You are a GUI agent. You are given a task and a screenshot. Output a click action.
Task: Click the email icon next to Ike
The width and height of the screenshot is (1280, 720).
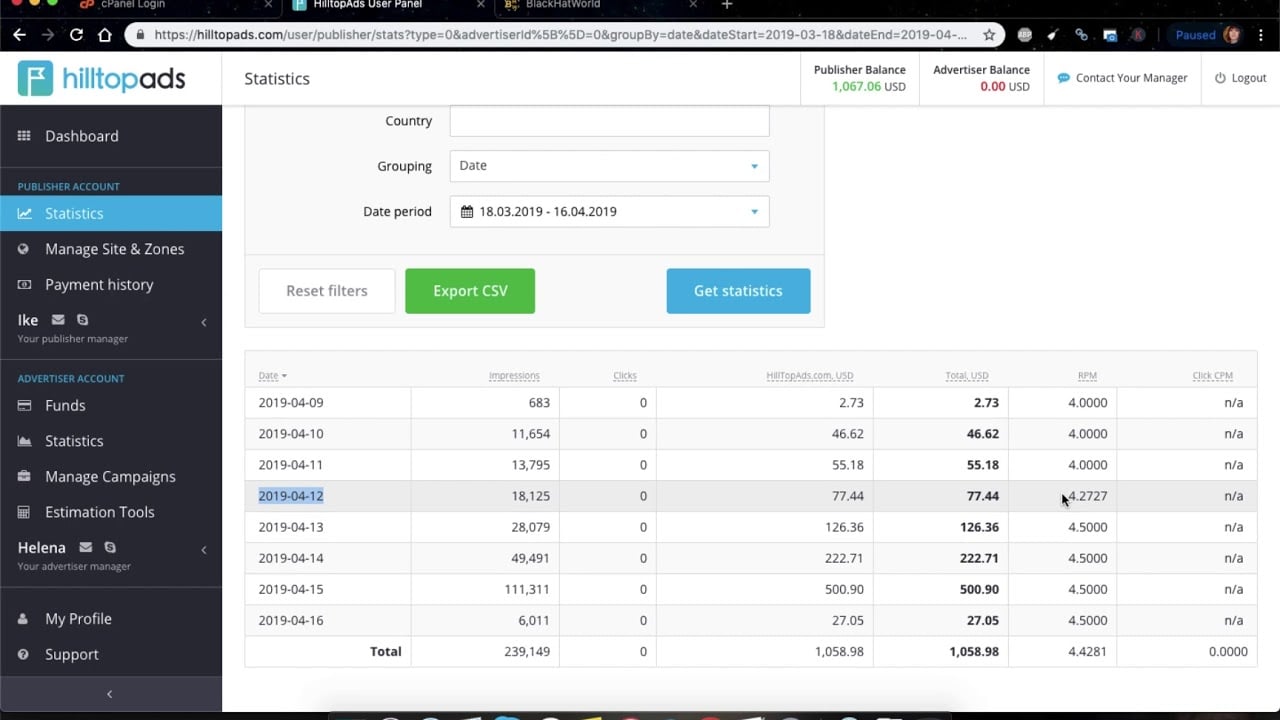coord(58,320)
